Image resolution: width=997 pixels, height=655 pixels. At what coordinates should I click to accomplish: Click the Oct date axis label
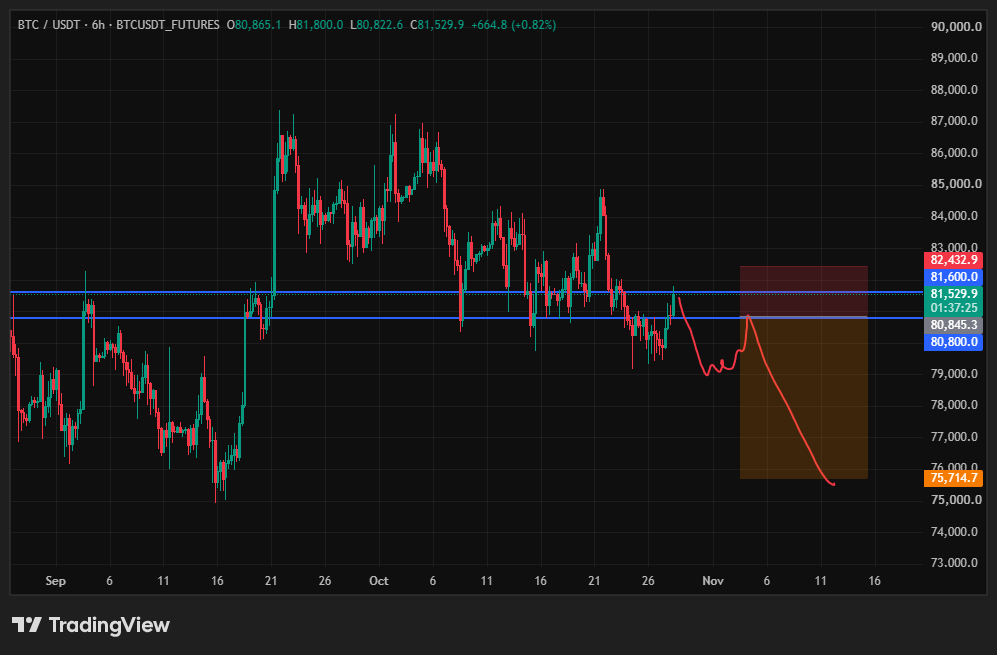tap(379, 581)
